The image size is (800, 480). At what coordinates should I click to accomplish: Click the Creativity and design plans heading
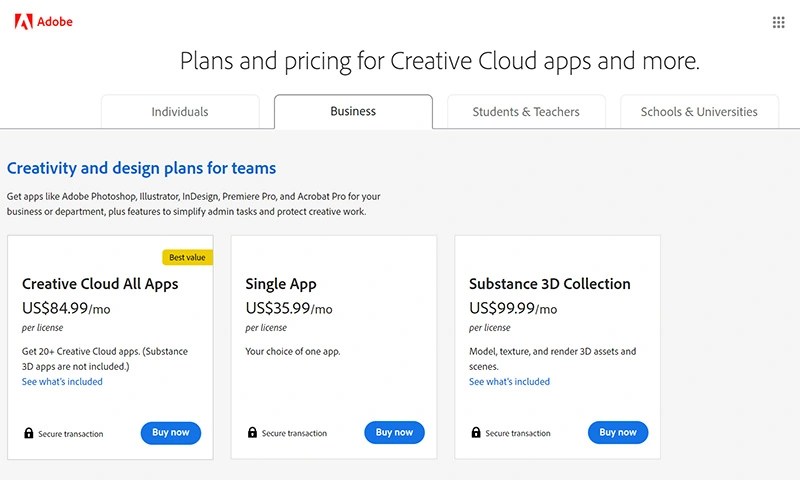(x=141, y=168)
